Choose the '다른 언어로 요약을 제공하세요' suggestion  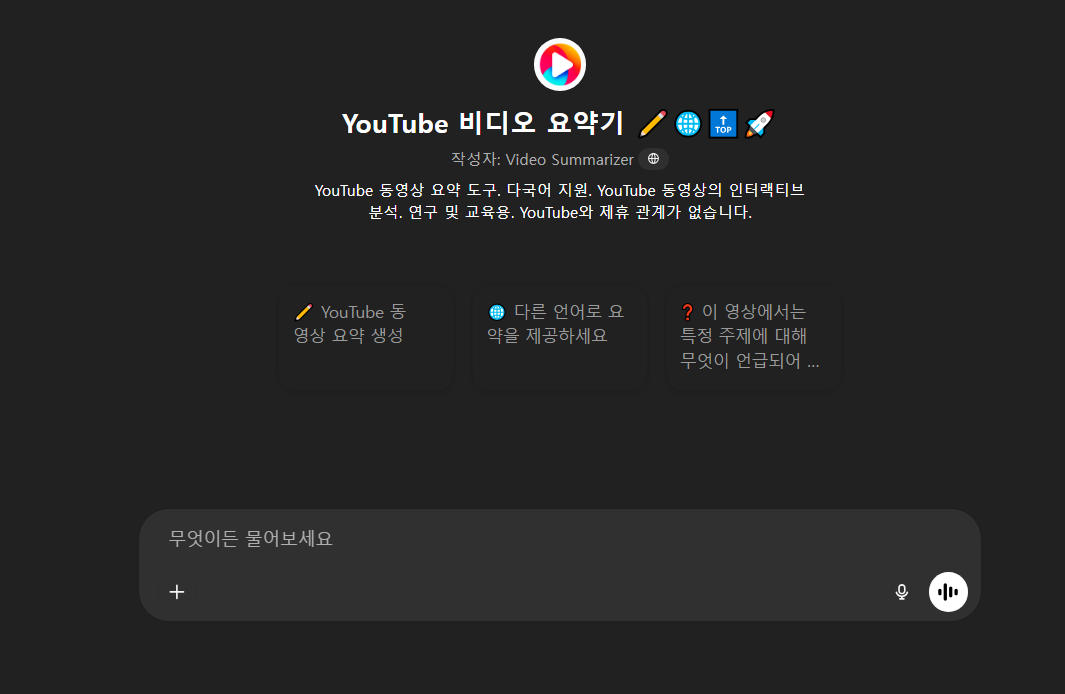[560, 337]
